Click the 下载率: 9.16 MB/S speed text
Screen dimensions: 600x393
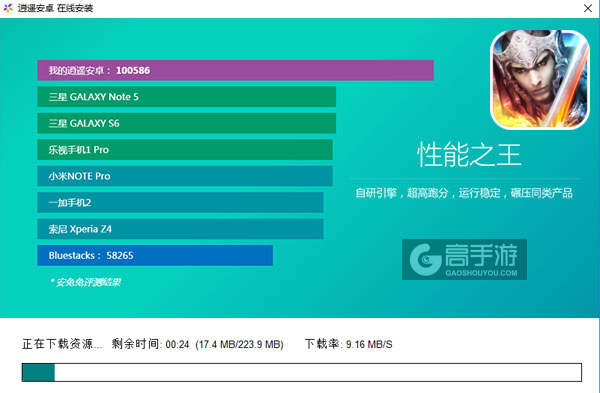(x=348, y=344)
